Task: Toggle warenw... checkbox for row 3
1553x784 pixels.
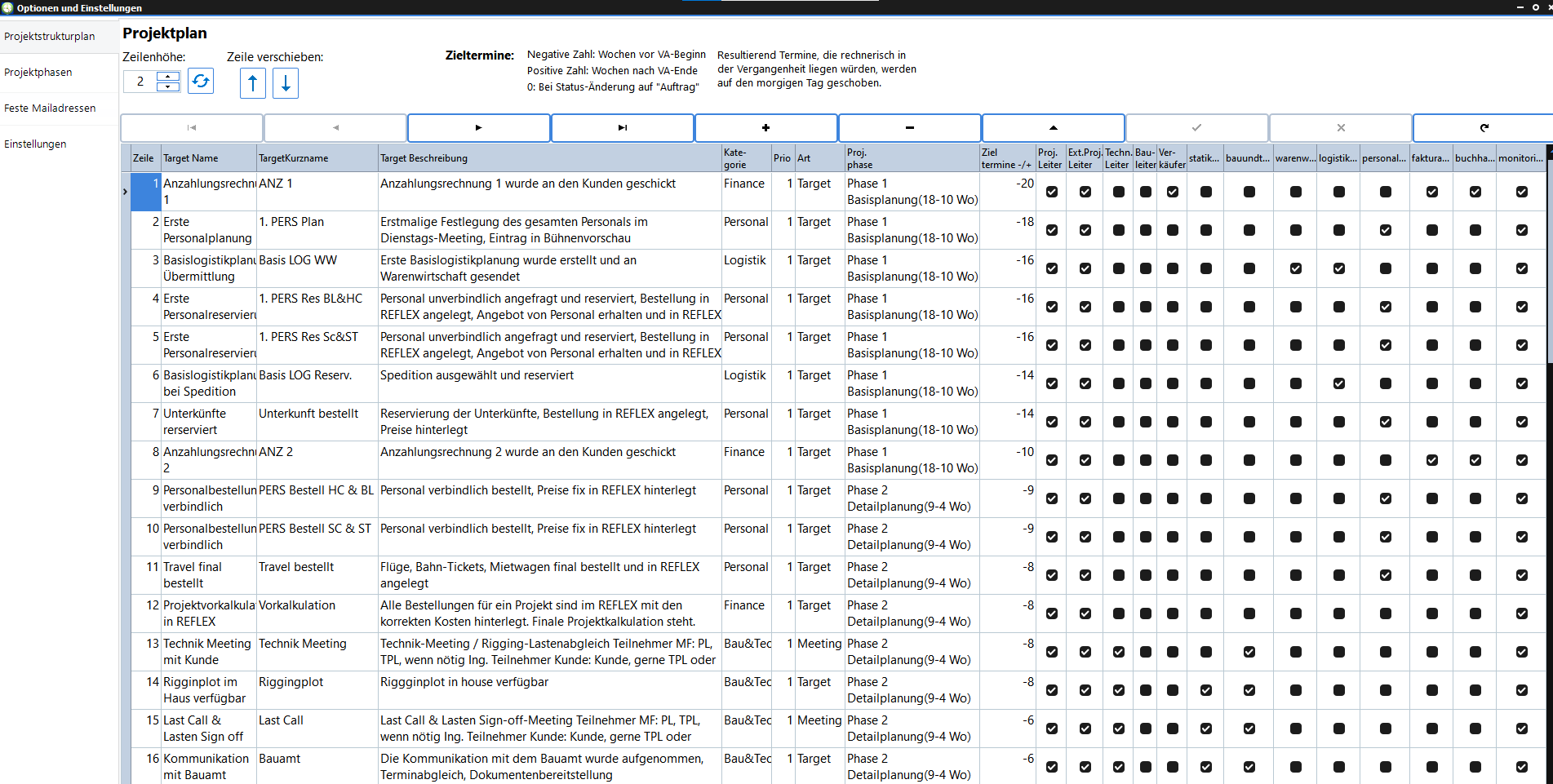Action: pos(1296,268)
